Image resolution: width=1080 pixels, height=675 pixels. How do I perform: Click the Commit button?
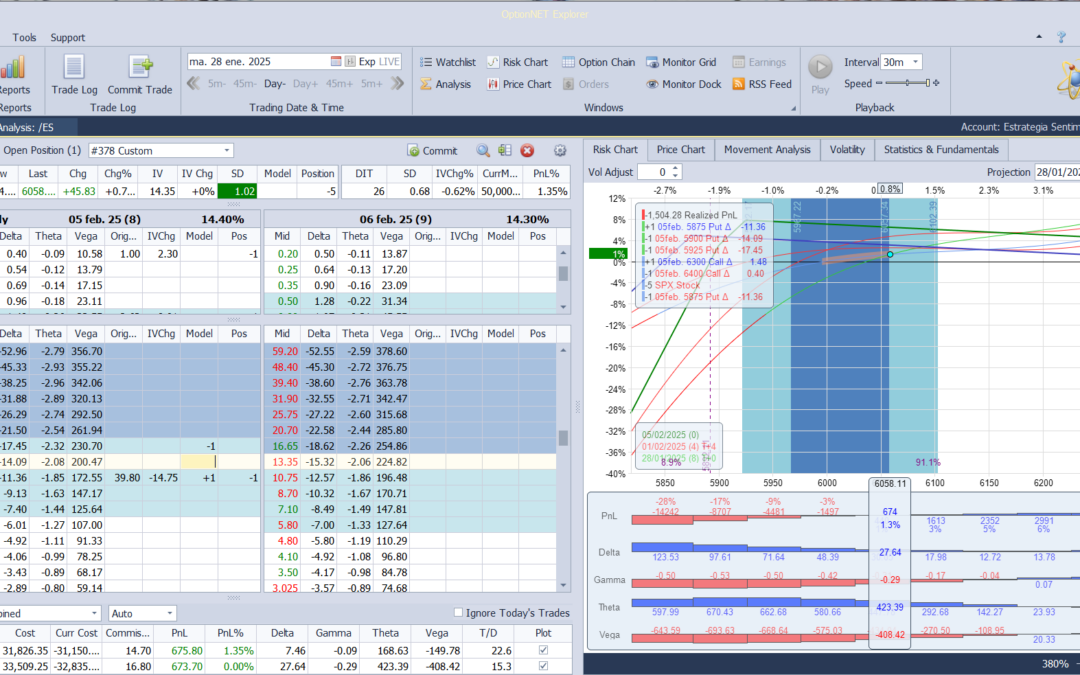pyautogui.click(x=432, y=151)
